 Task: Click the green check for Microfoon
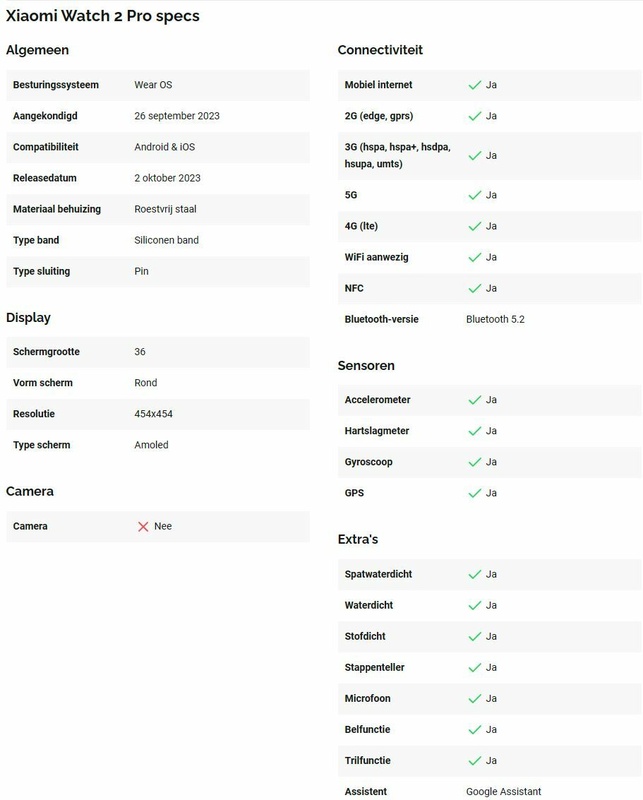(x=475, y=698)
